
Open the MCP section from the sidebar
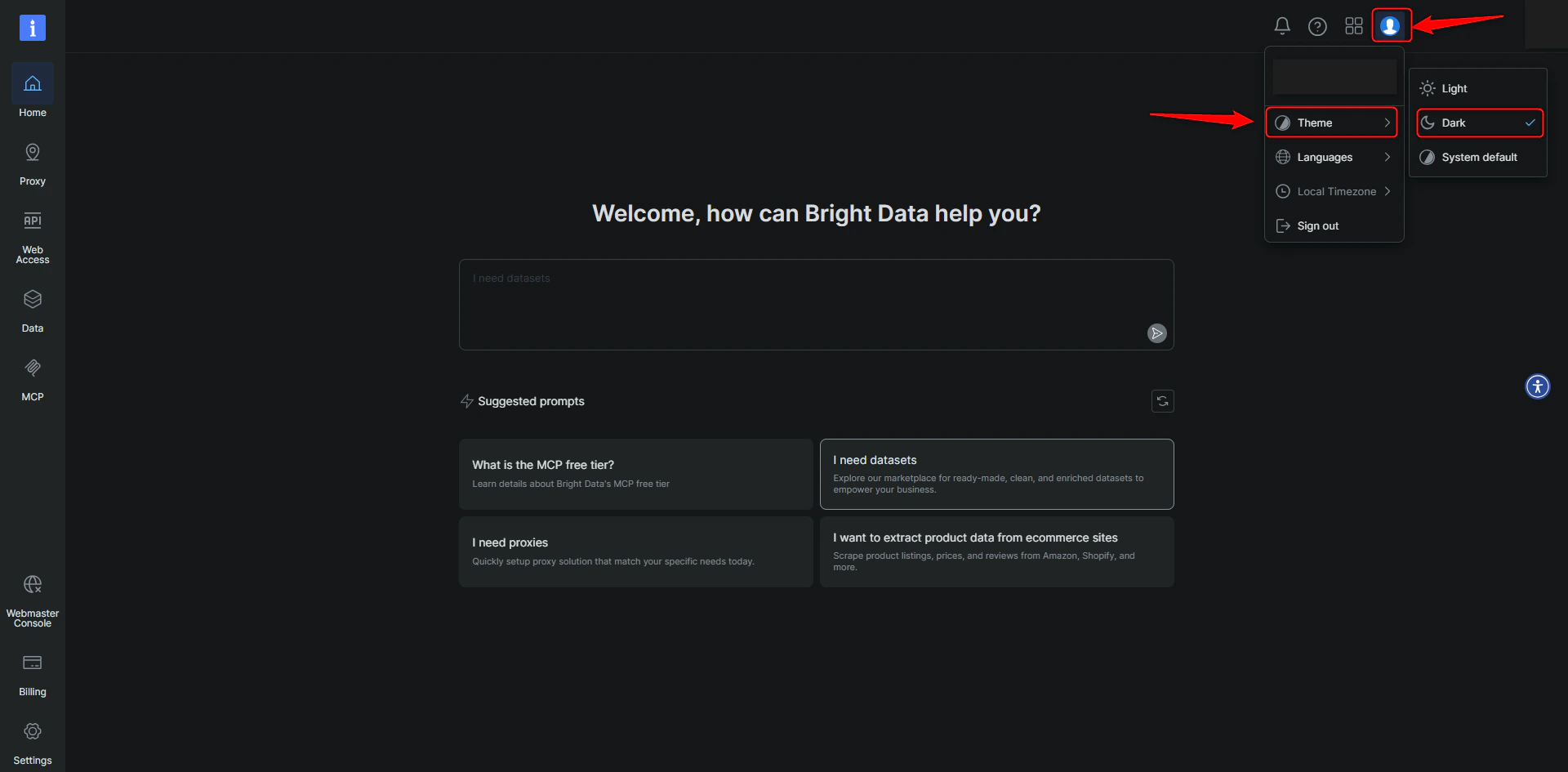(32, 377)
